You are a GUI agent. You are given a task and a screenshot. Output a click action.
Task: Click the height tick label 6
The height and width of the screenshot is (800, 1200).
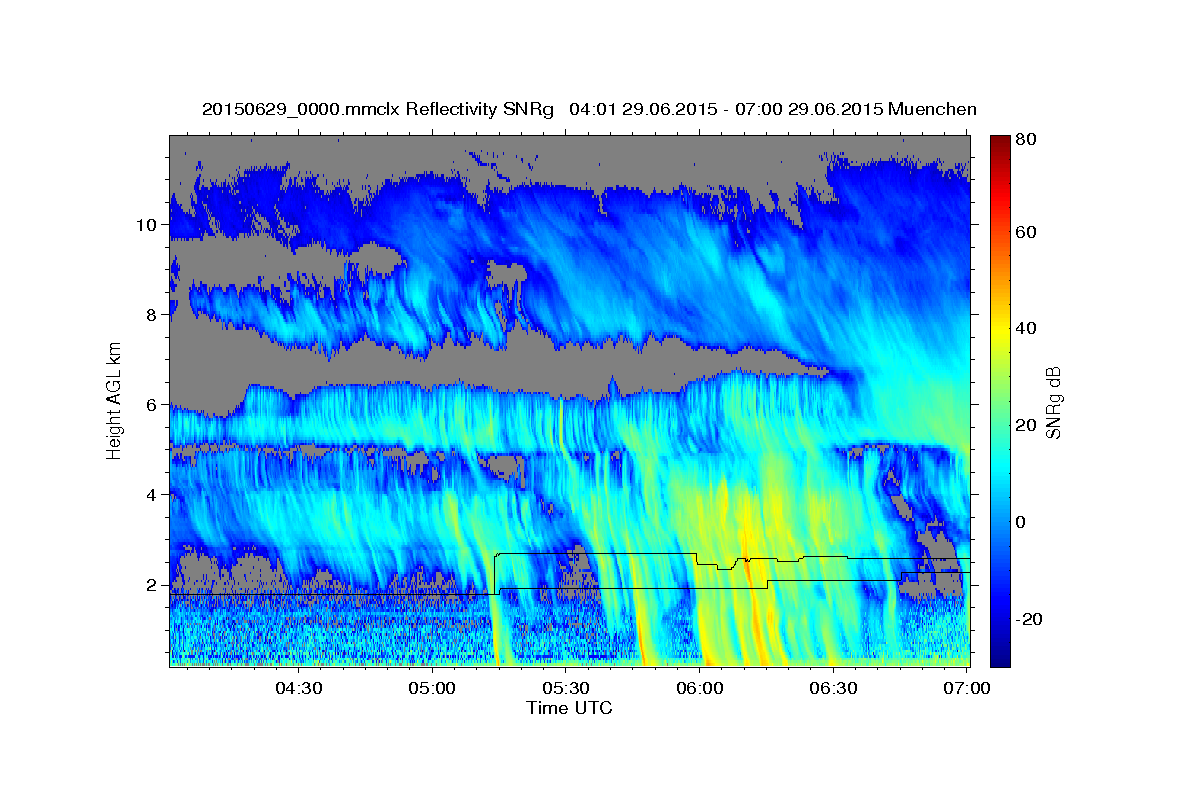click(154, 405)
